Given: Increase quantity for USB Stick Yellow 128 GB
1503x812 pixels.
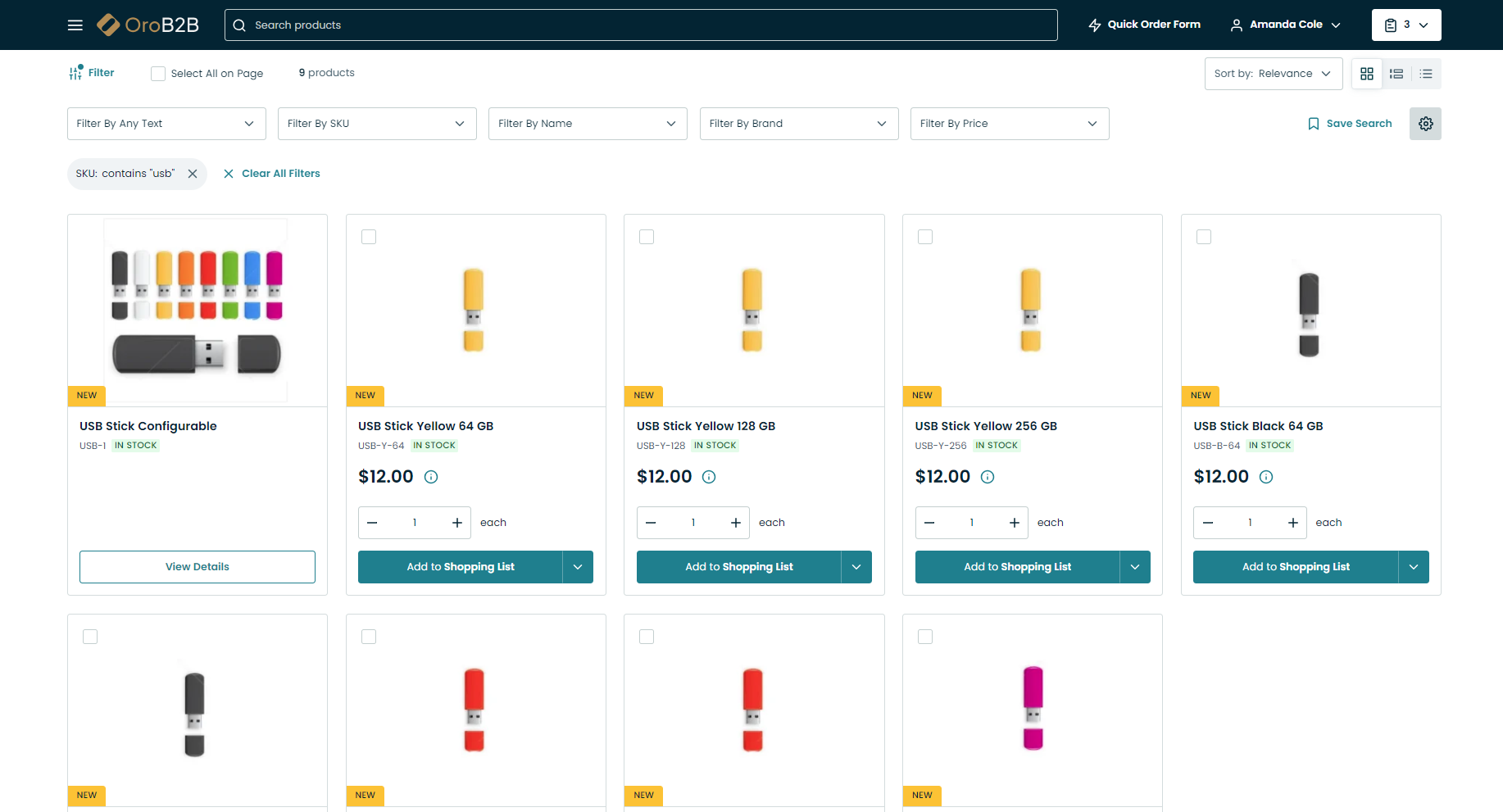Looking at the screenshot, I should [x=735, y=523].
